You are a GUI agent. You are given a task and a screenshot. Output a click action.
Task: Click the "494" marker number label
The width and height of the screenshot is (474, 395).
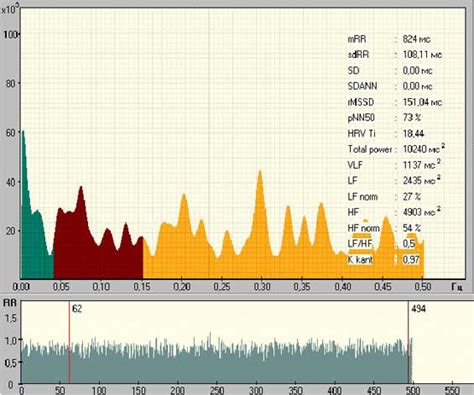418,309
